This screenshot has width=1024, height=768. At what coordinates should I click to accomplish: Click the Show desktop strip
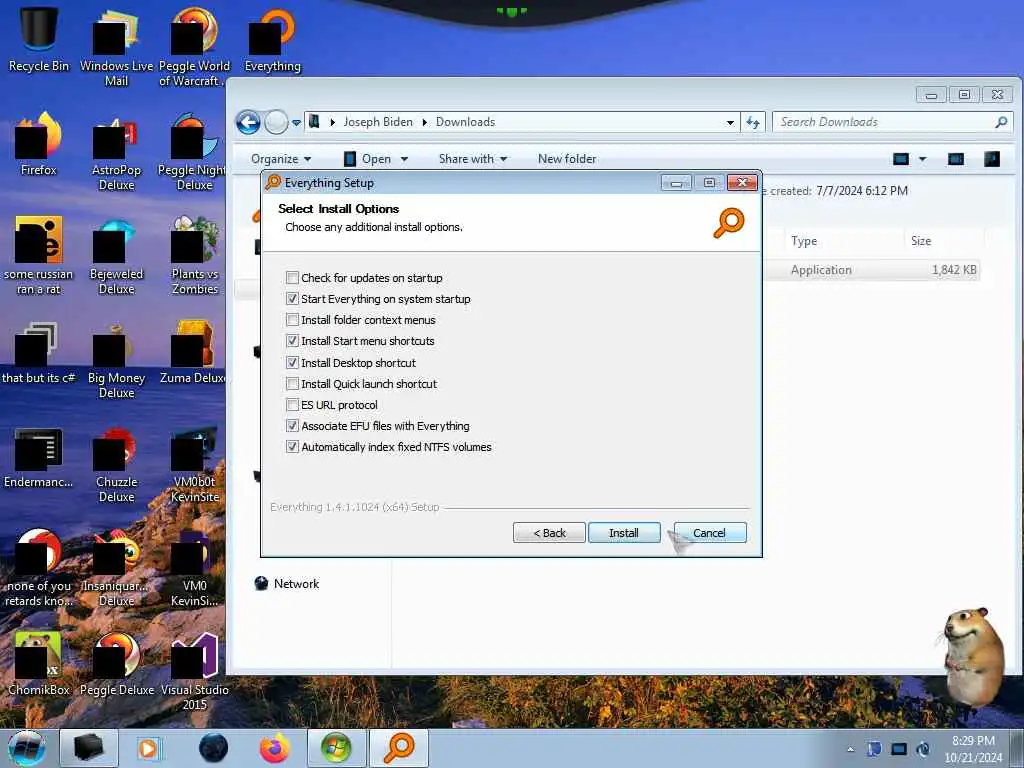tap(1018, 748)
